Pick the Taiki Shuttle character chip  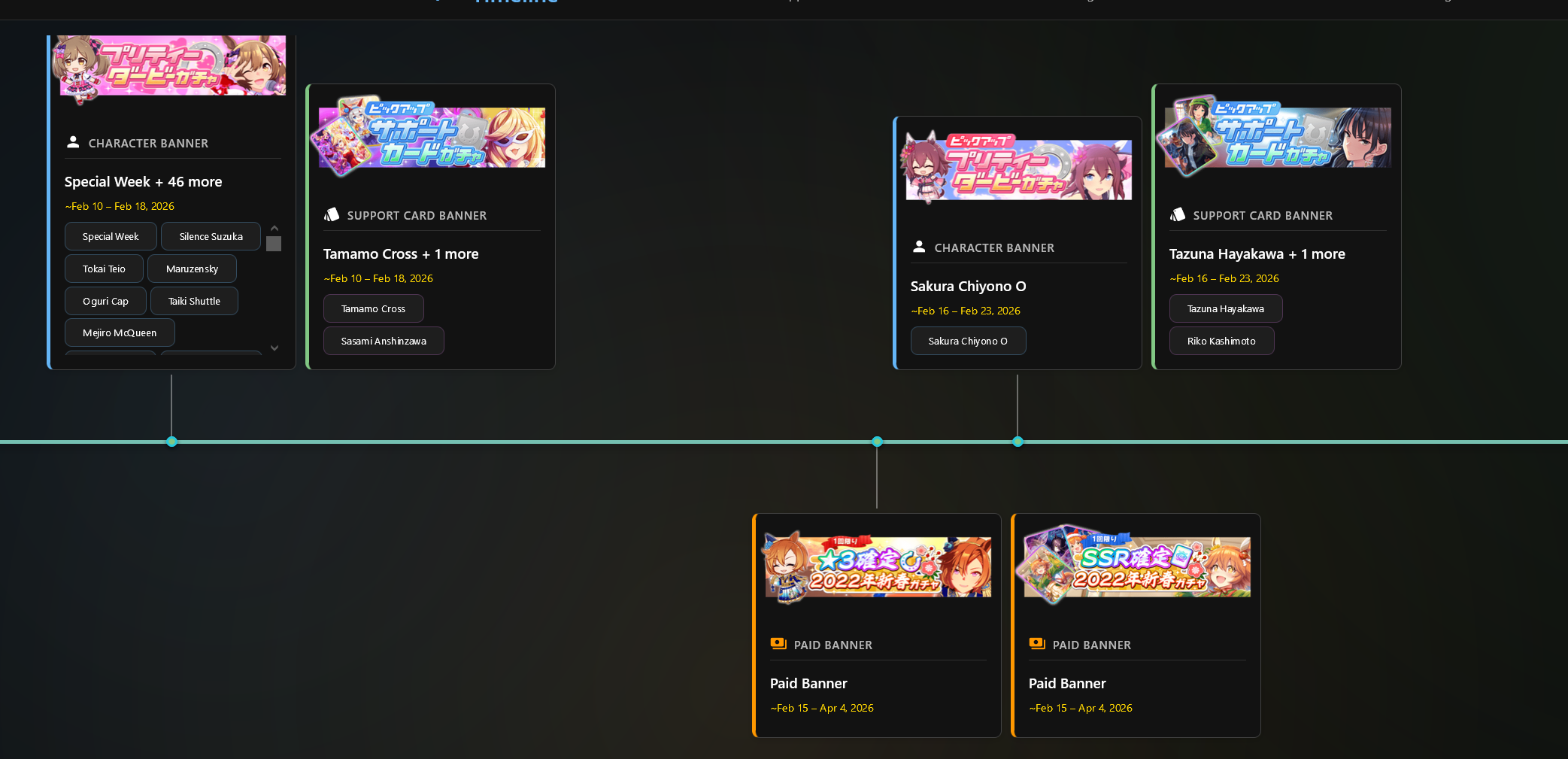click(194, 301)
